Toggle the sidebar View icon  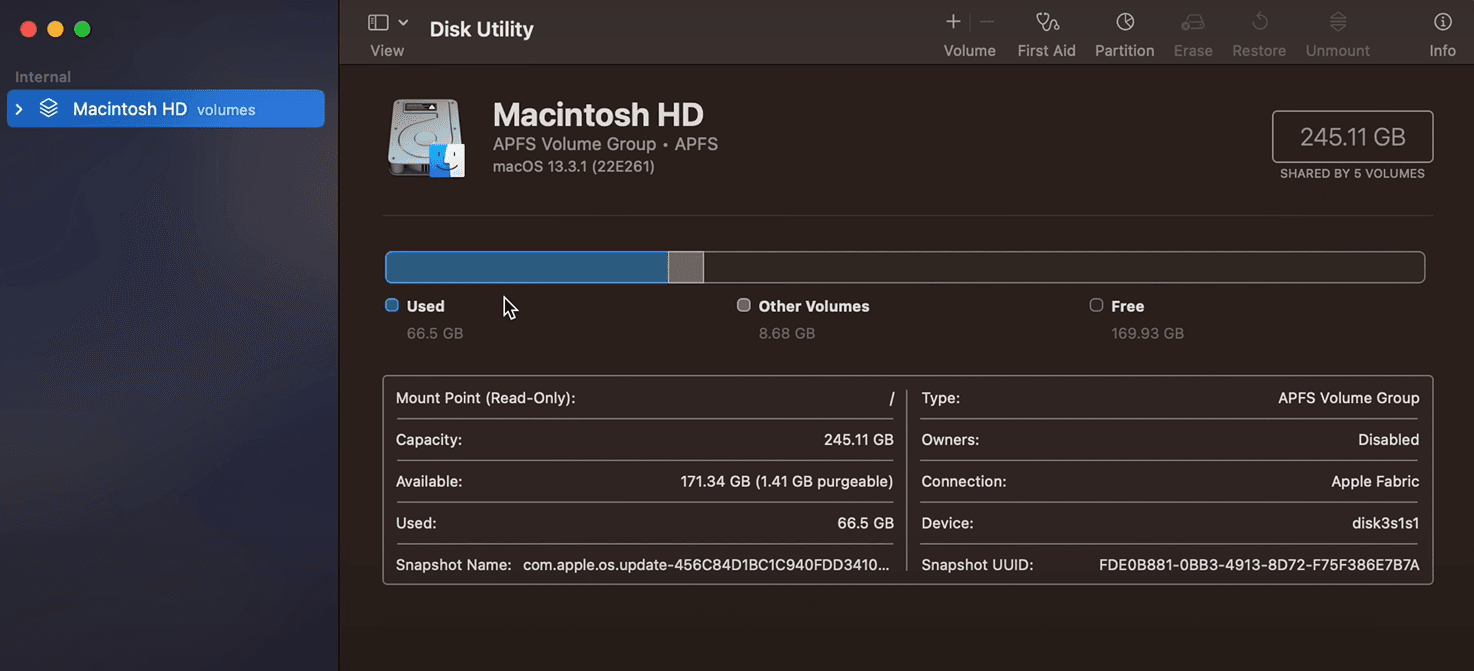point(378,22)
